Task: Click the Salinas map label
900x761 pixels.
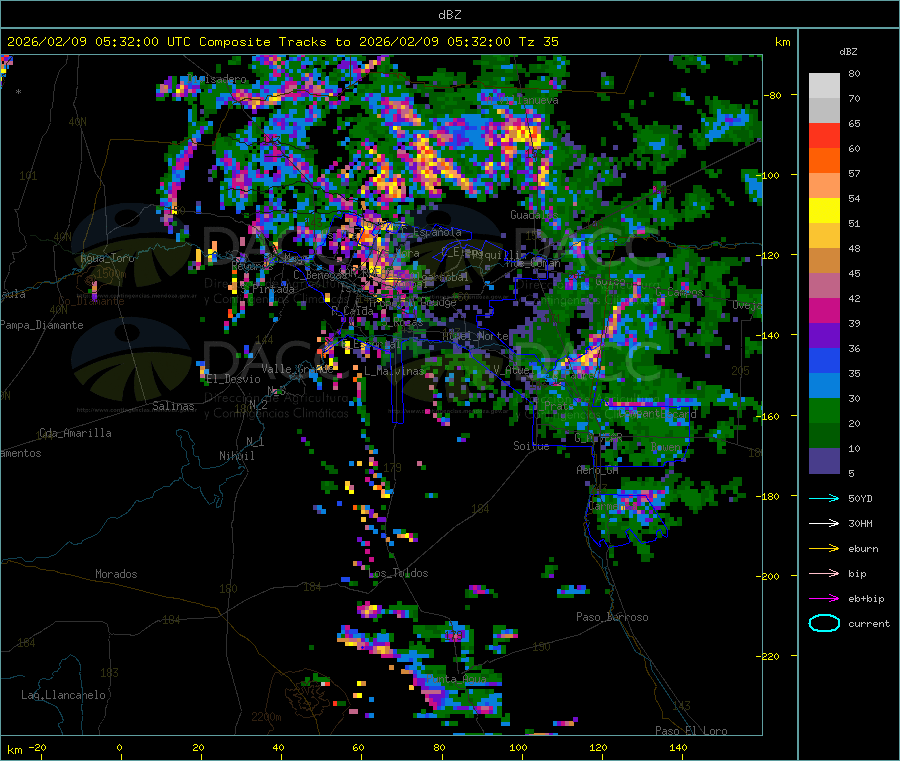Action: coord(173,406)
